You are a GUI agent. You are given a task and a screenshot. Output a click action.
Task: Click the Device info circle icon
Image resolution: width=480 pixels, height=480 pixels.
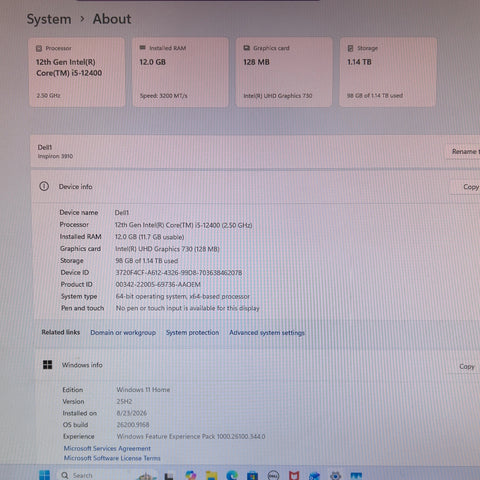(44, 186)
